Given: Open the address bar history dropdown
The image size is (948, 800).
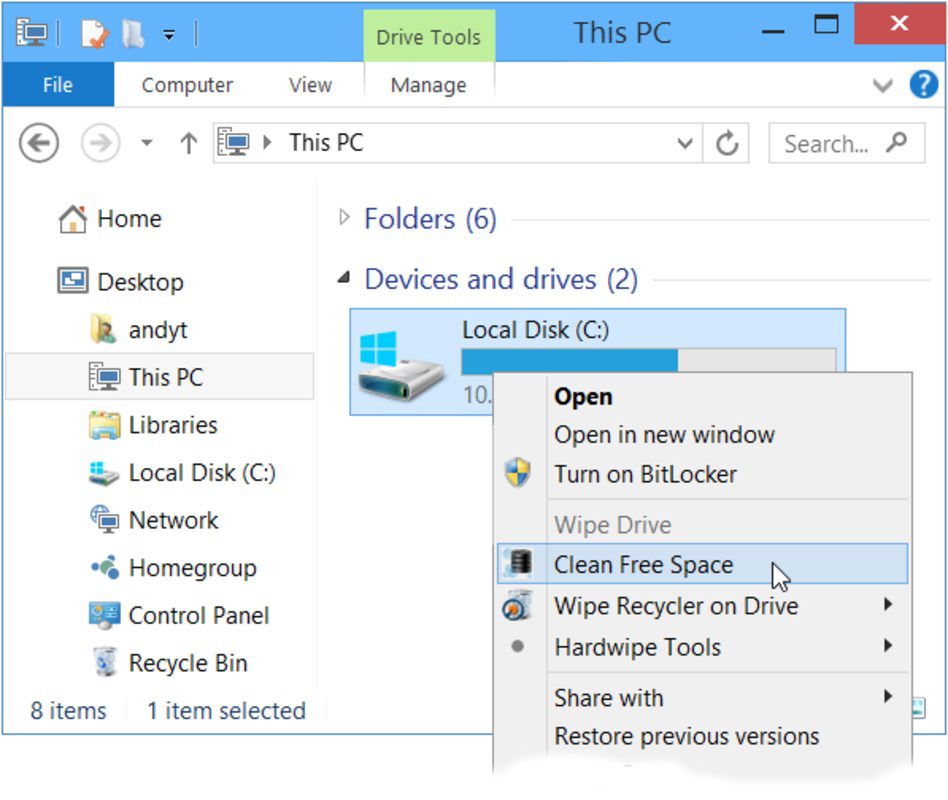Looking at the screenshot, I should (685, 143).
